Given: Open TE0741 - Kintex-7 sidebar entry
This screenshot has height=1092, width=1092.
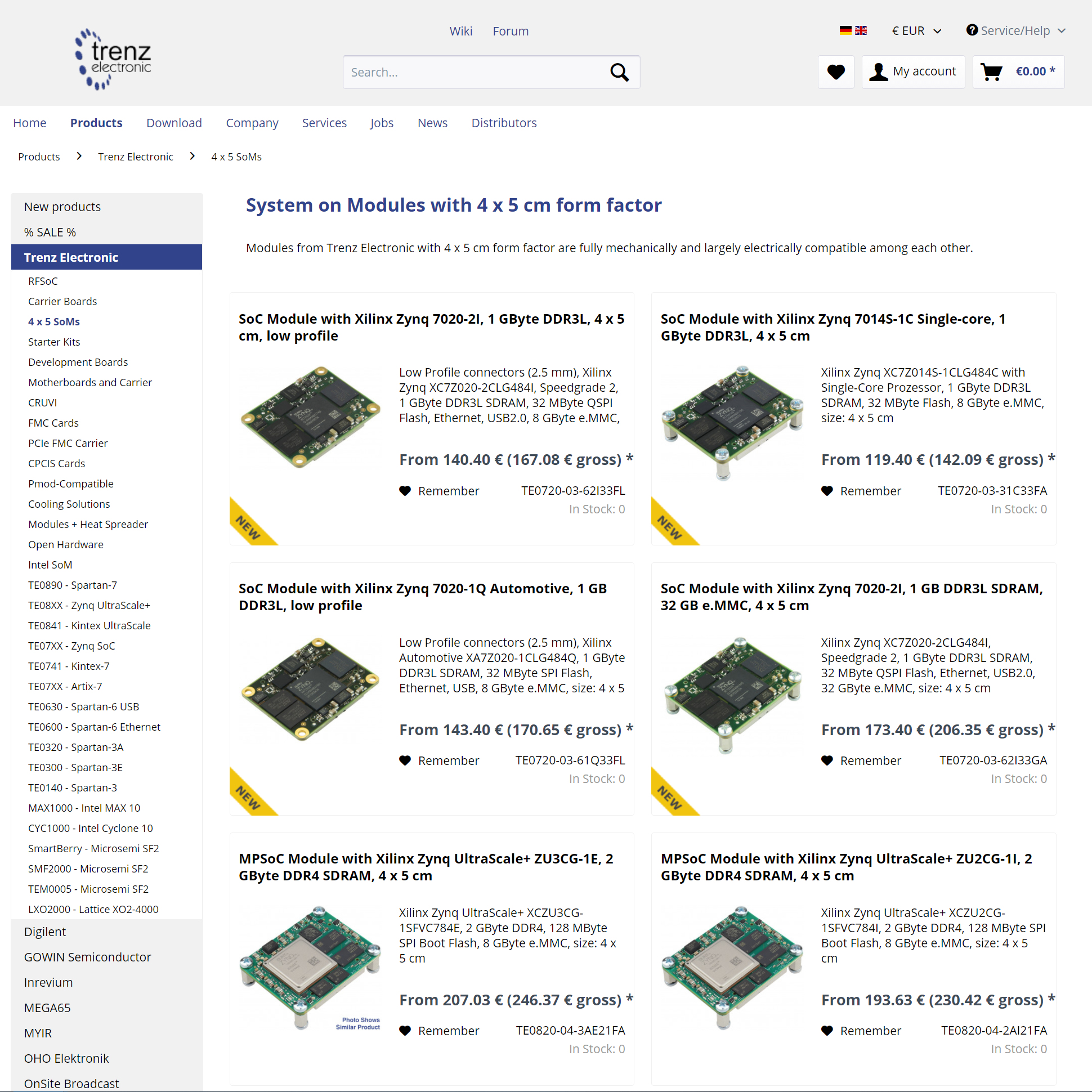Looking at the screenshot, I should click(x=69, y=666).
